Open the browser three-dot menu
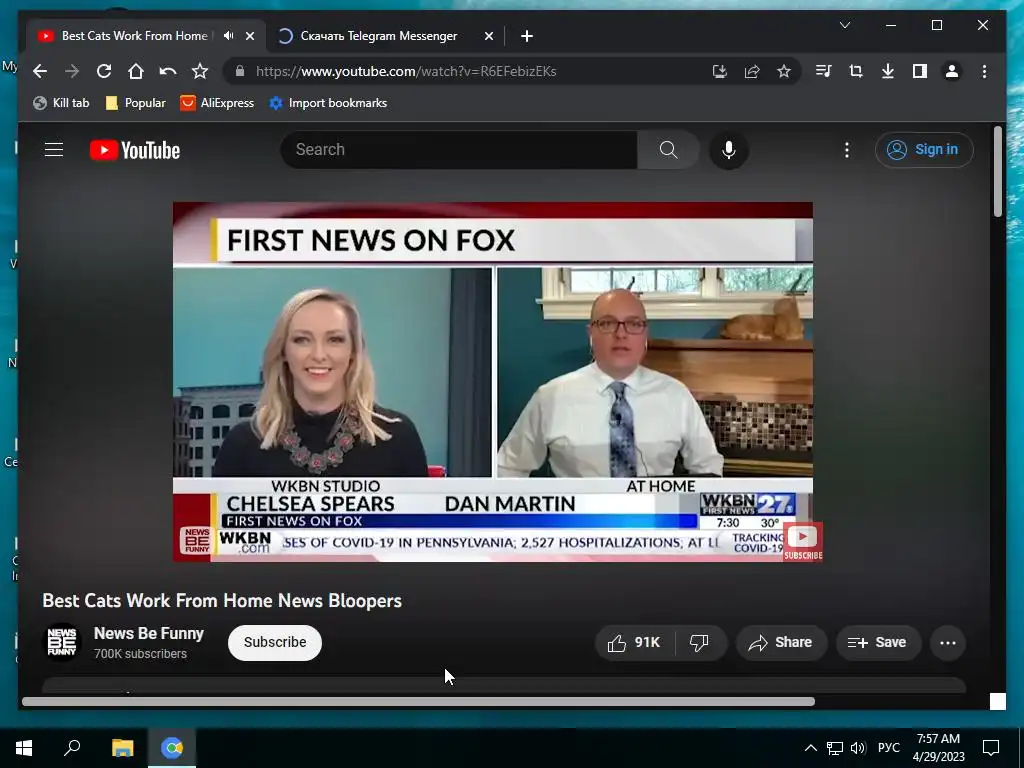The image size is (1024, 768). click(x=984, y=71)
